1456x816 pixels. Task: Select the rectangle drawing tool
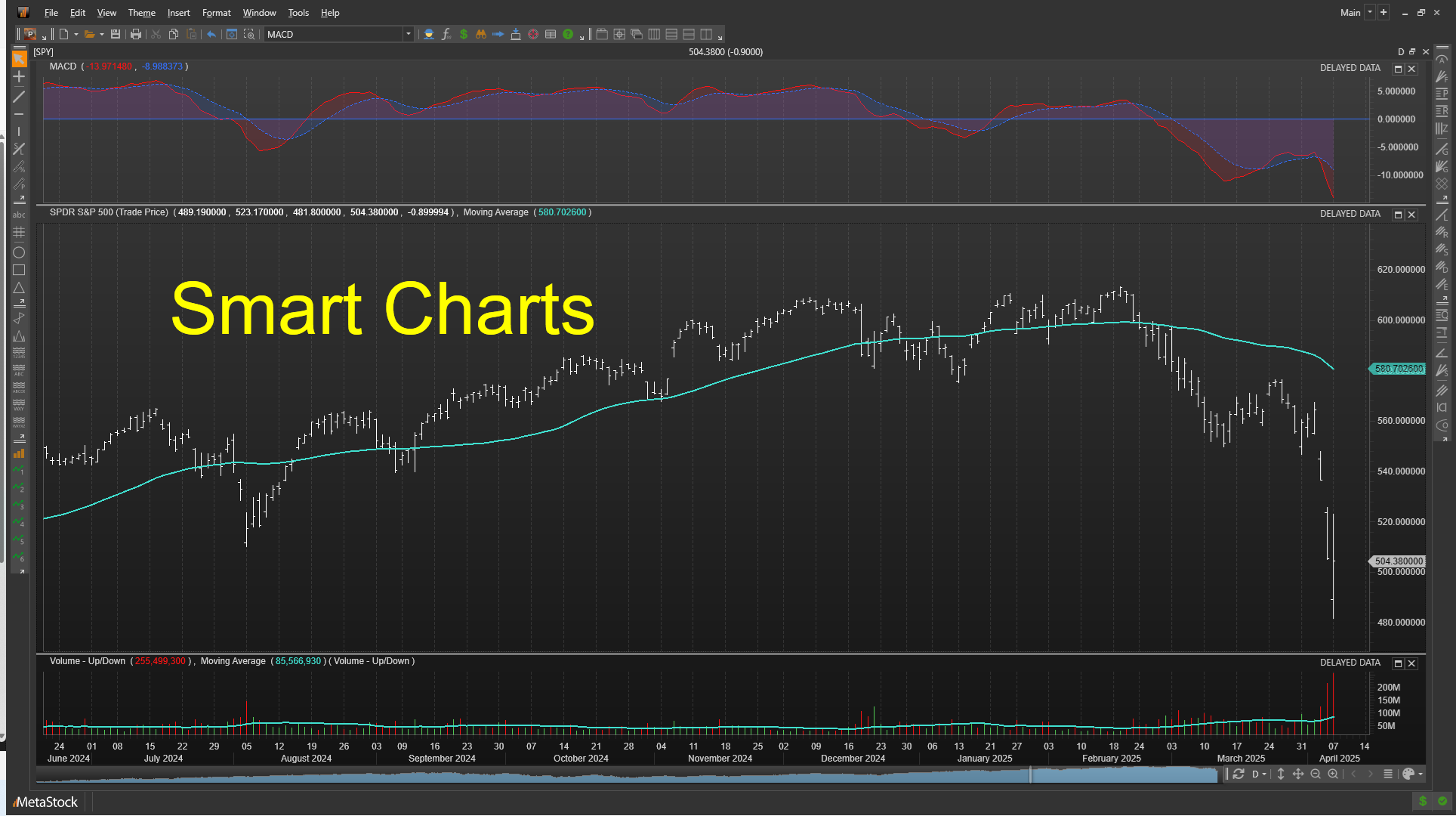tap(19, 270)
